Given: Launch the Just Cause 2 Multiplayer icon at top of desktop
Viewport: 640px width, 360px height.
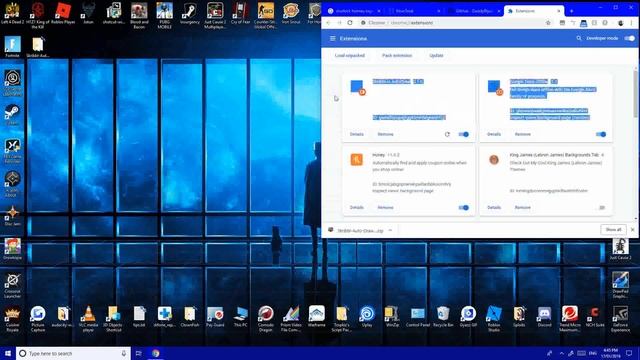Looking at the screenshot, I should coord(215,15).
